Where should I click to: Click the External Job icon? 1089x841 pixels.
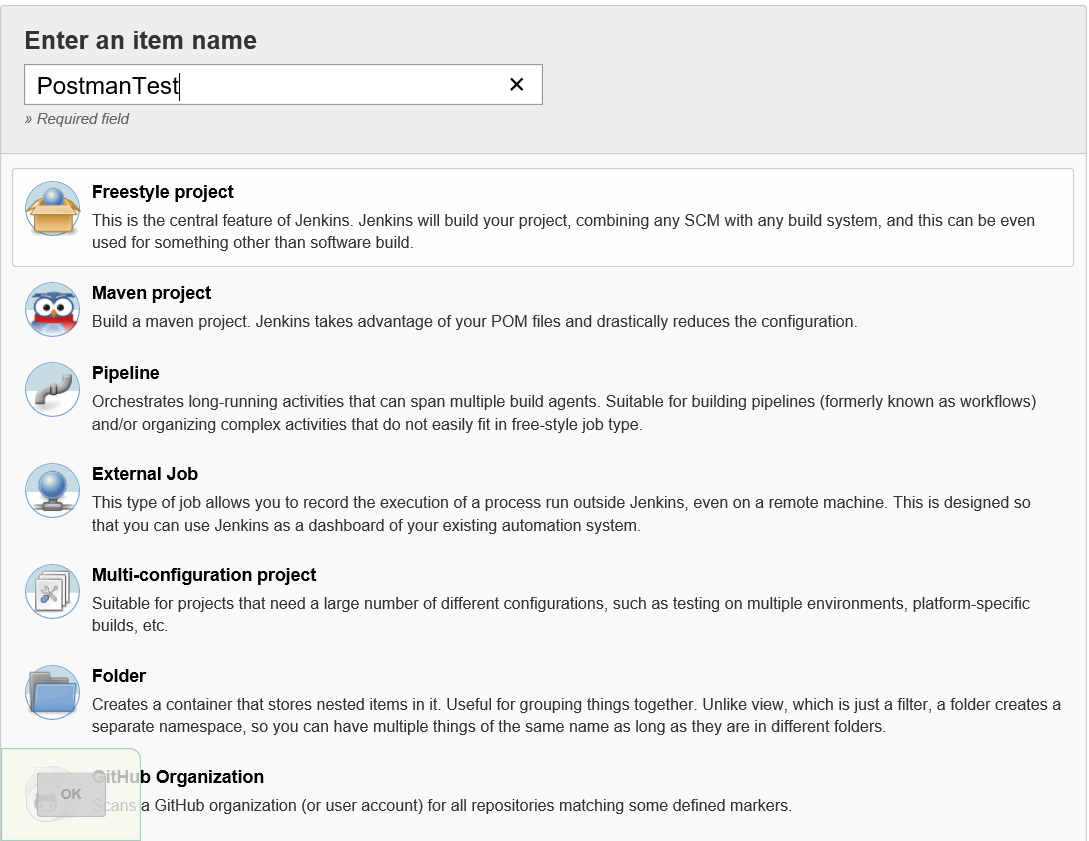pos(52,490)
